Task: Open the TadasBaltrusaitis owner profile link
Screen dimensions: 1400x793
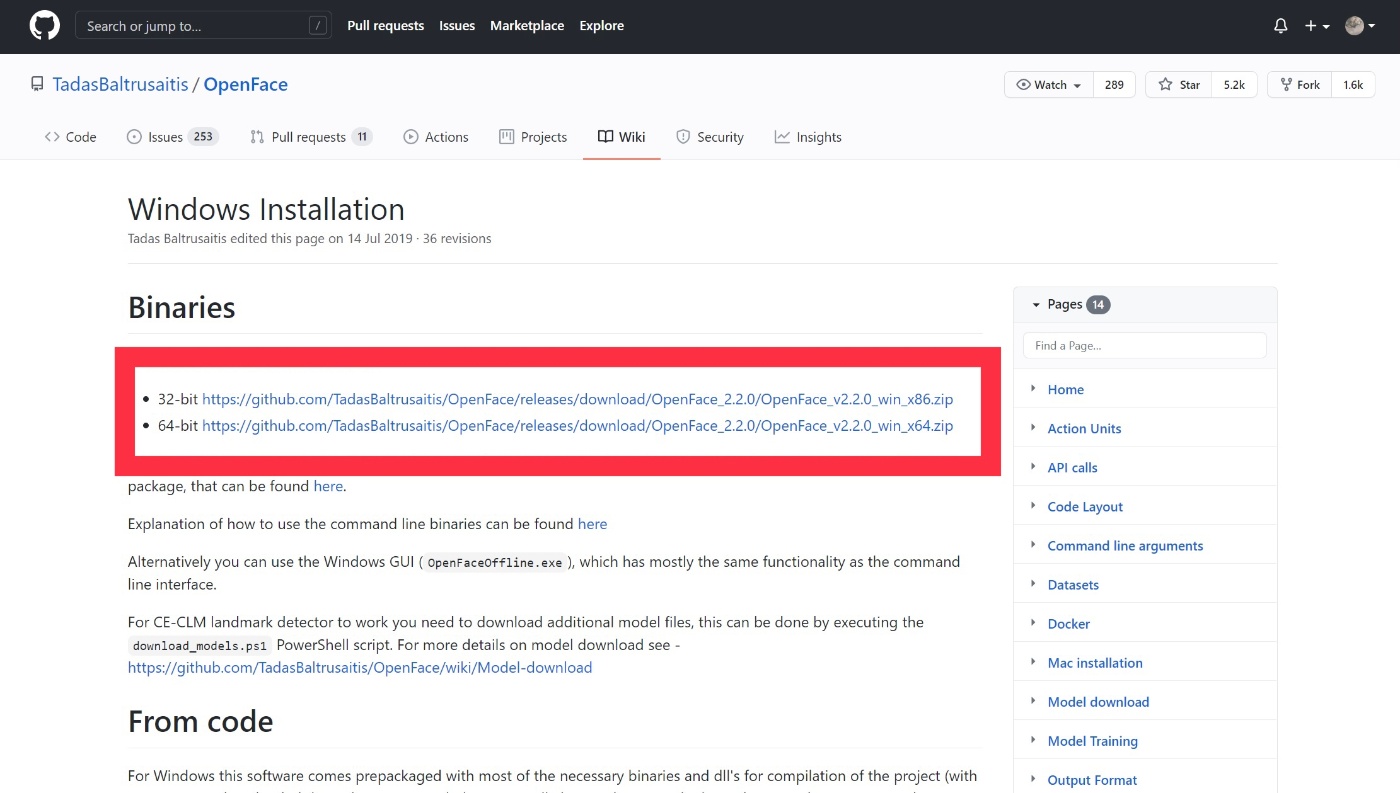Action: pyautogui.click(x=121, y=84)
